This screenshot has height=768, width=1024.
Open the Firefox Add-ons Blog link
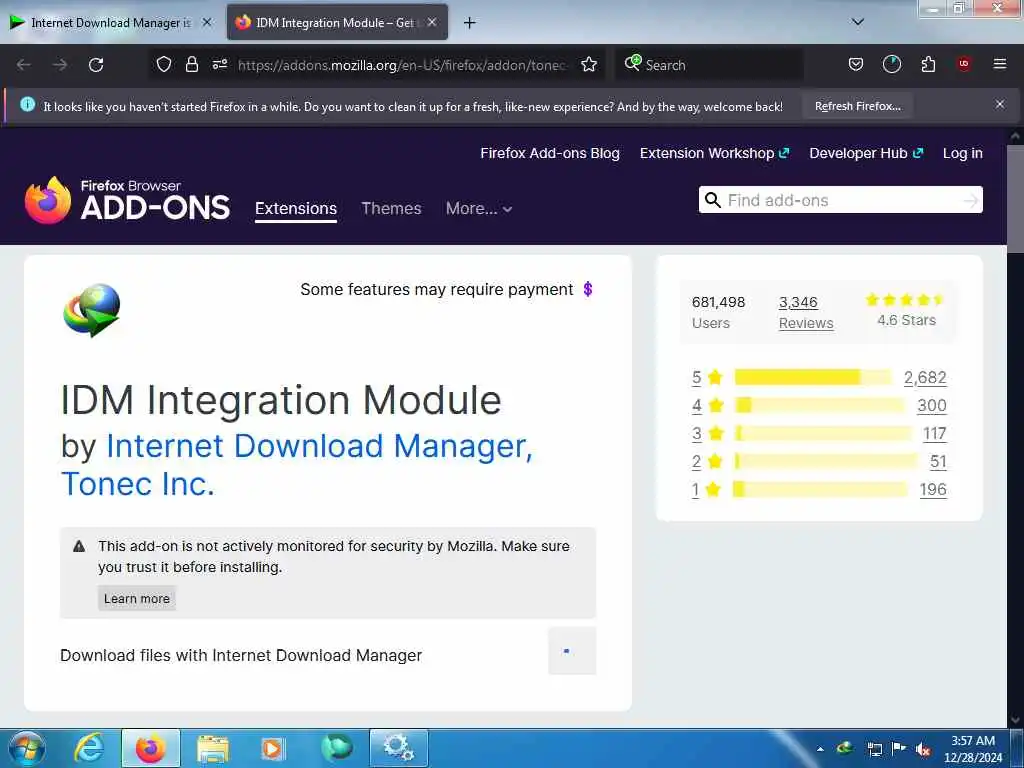(x=550, y=153)
